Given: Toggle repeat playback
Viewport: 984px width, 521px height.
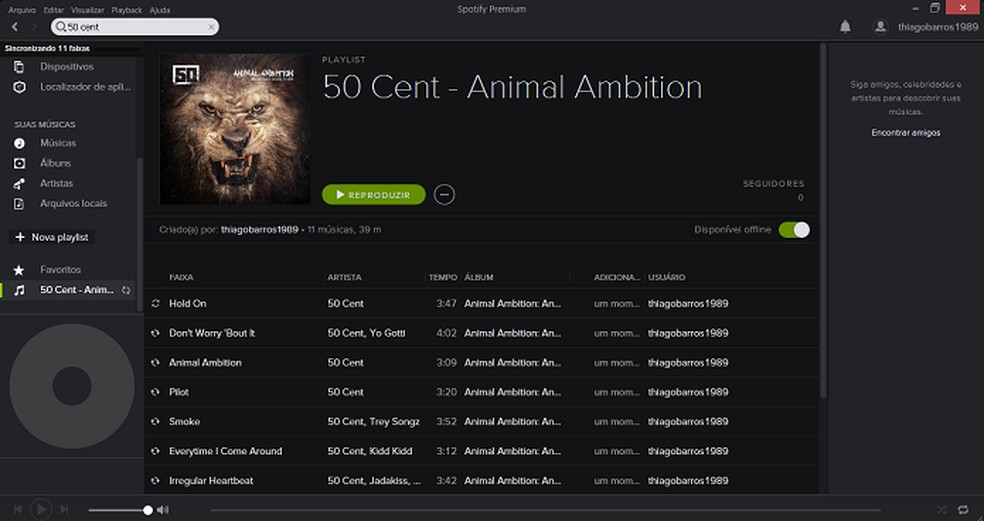Looking at the screenshot, I should point(963,510).
